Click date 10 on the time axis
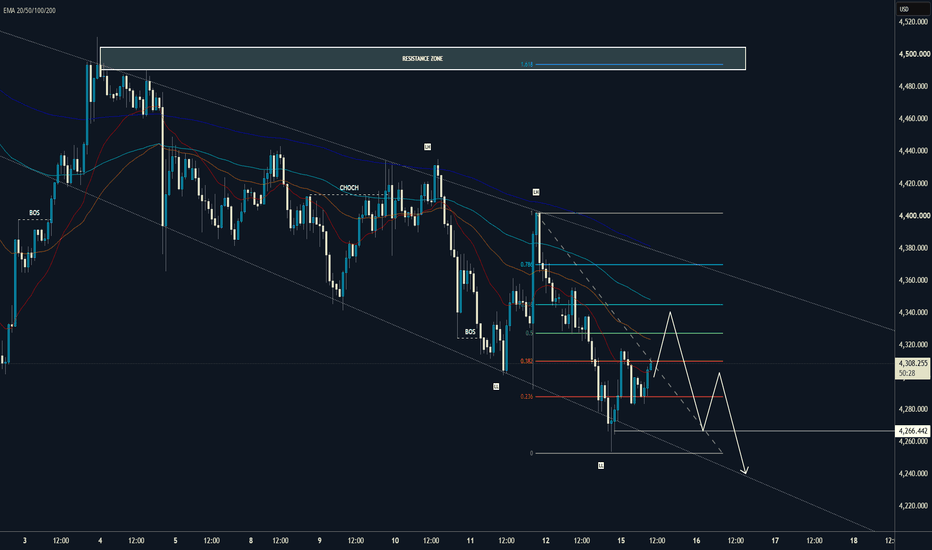Screen dimensions: 932x550 point(395,540)
